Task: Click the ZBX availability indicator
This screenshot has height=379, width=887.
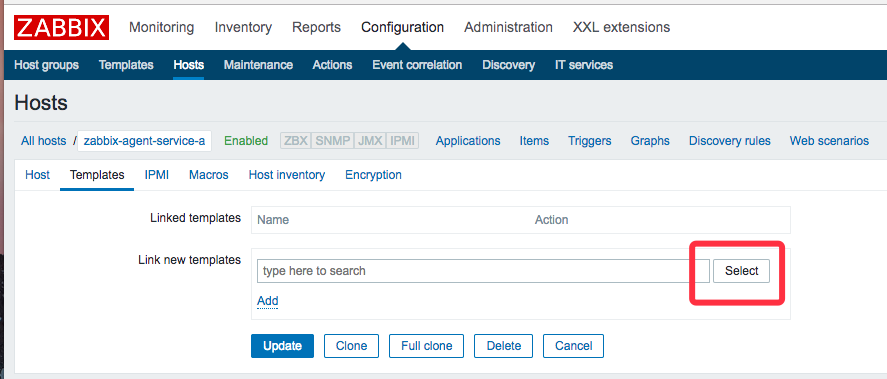Action: point(296,141)
